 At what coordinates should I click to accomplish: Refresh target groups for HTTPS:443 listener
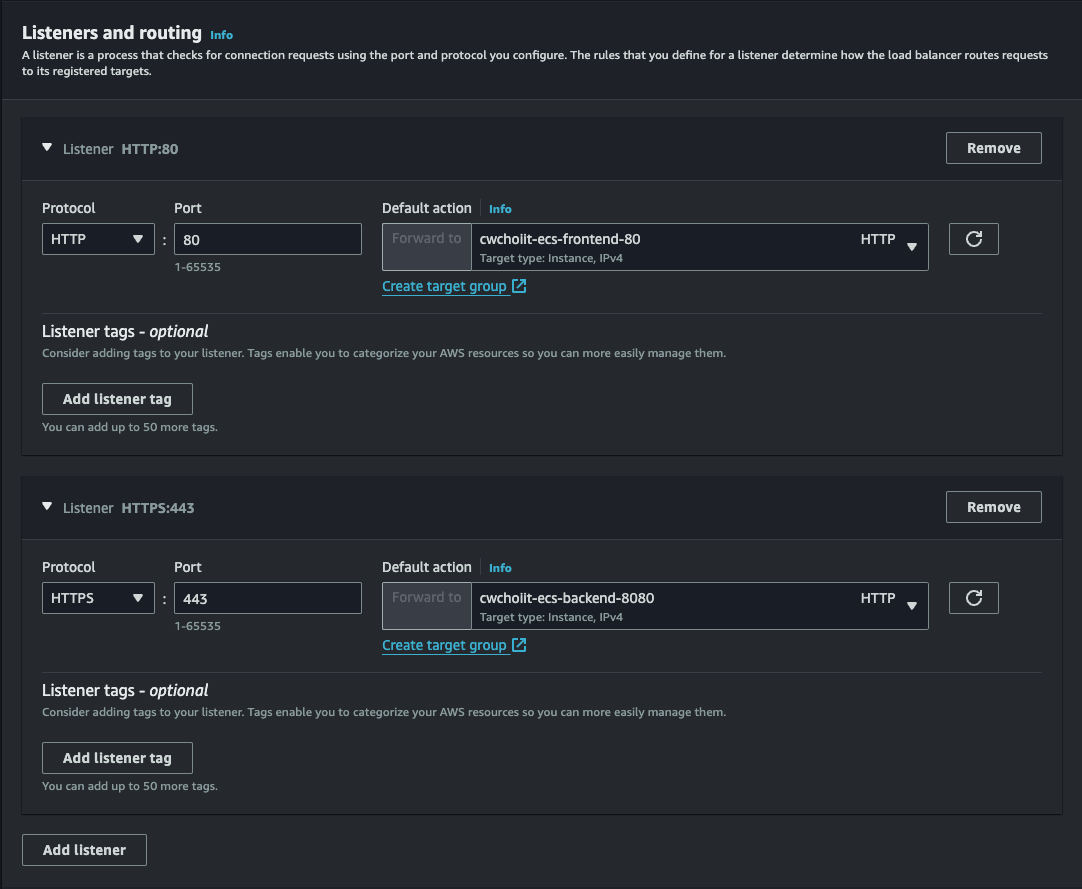point(973,598)
